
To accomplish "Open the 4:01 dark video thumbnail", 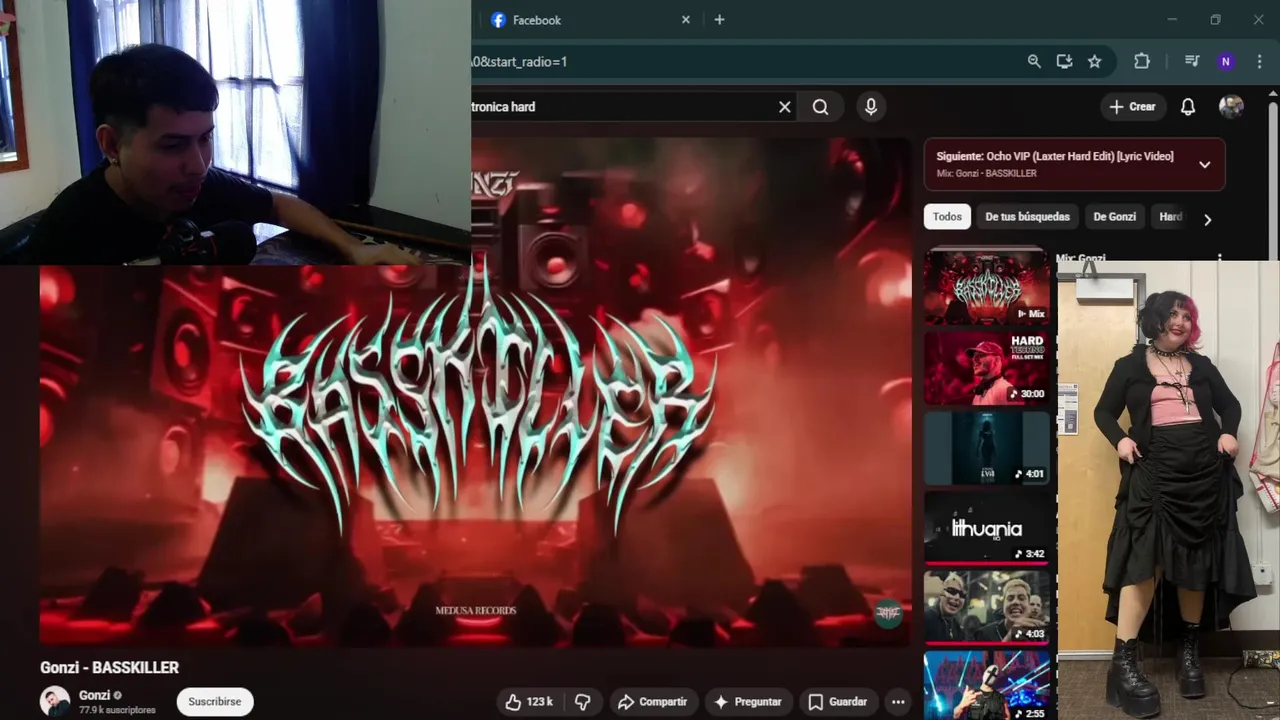I will pyautogui.click(x=987, y=448).
